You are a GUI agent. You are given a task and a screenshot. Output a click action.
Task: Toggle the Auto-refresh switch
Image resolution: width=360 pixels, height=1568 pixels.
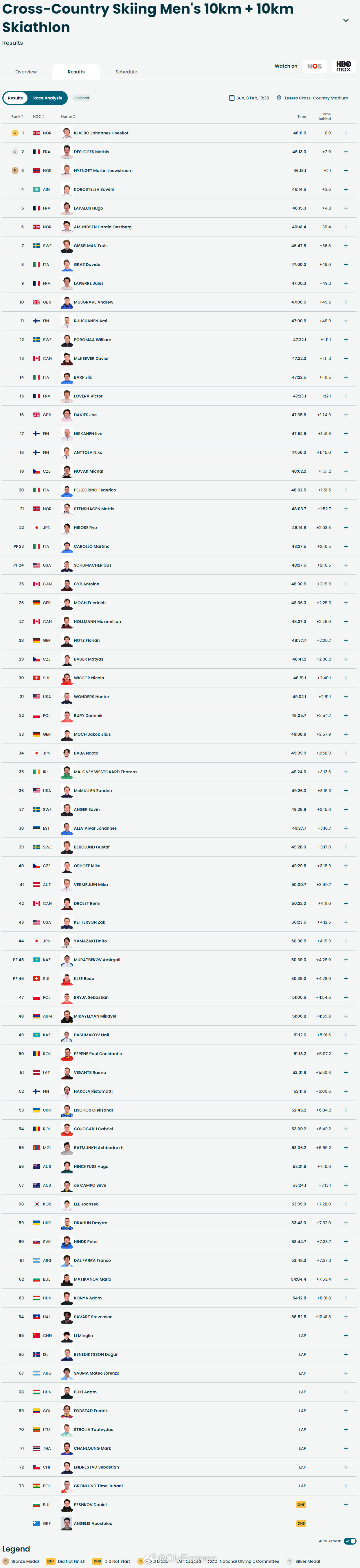350,1541
